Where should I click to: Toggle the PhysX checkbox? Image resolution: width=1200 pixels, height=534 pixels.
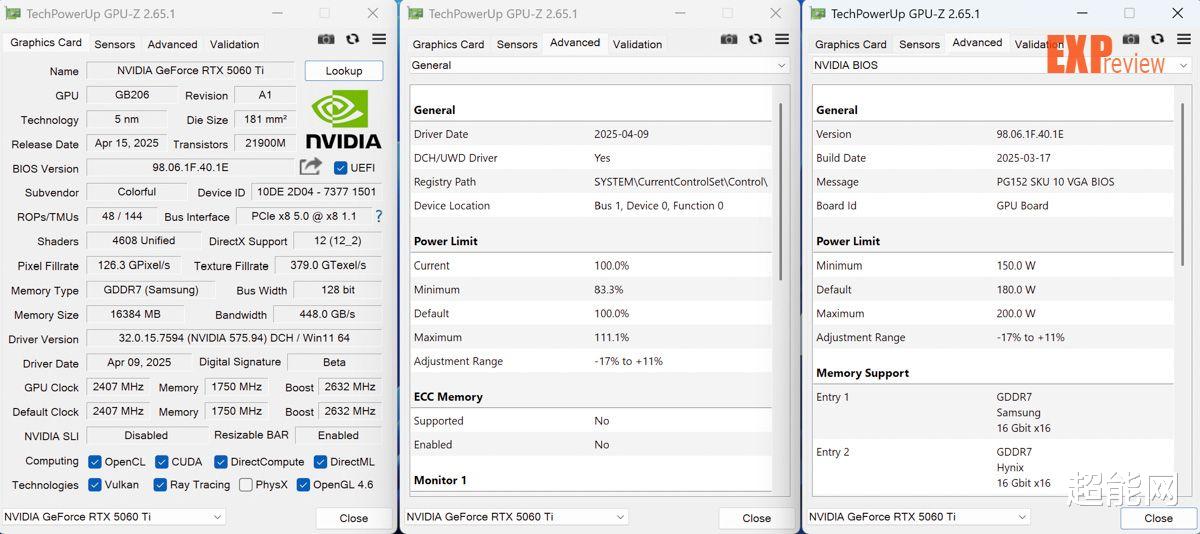pyautogui.click(x=246, y=485)
